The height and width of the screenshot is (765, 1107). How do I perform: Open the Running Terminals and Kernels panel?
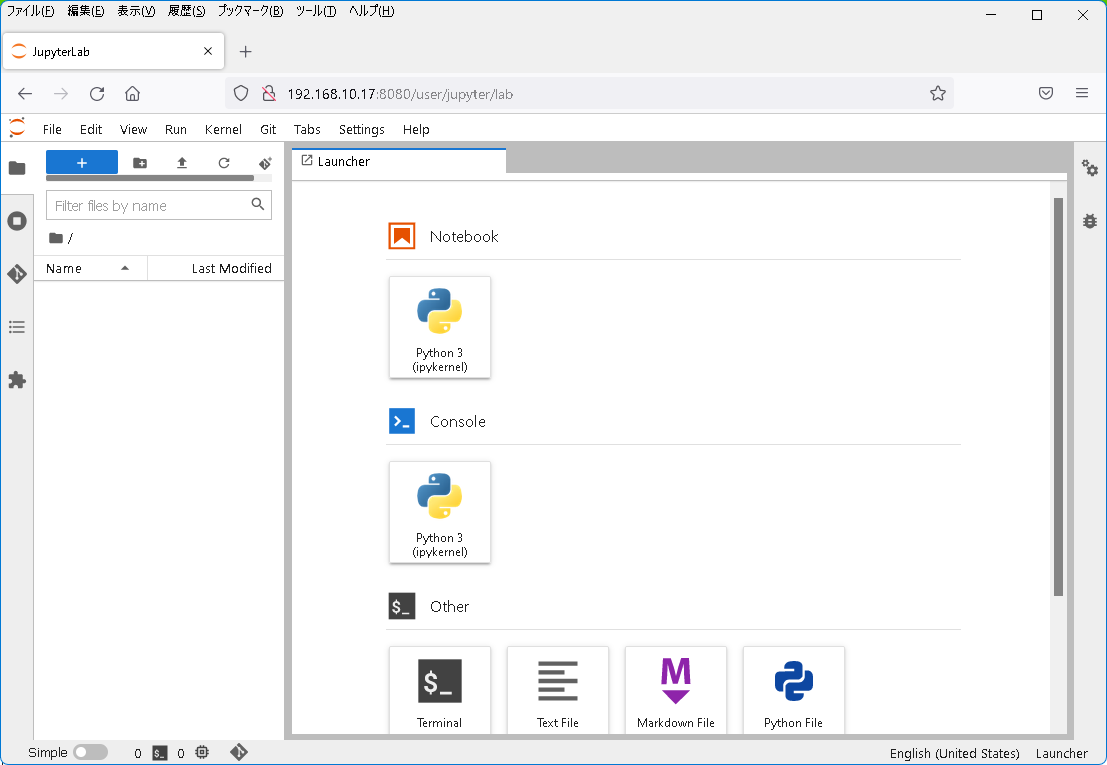17,221
